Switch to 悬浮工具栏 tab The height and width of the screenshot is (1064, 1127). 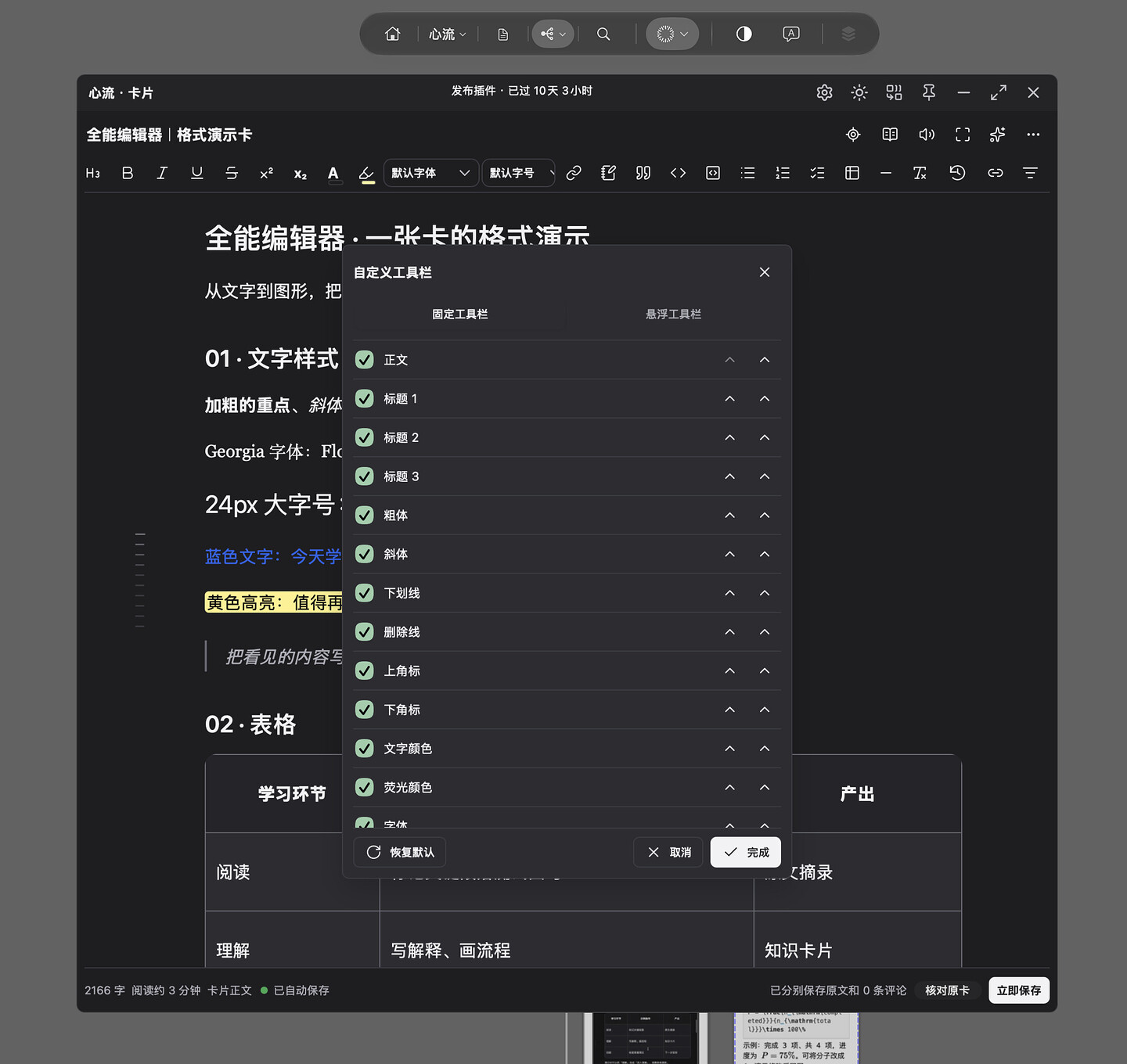[x=673, y=314]
